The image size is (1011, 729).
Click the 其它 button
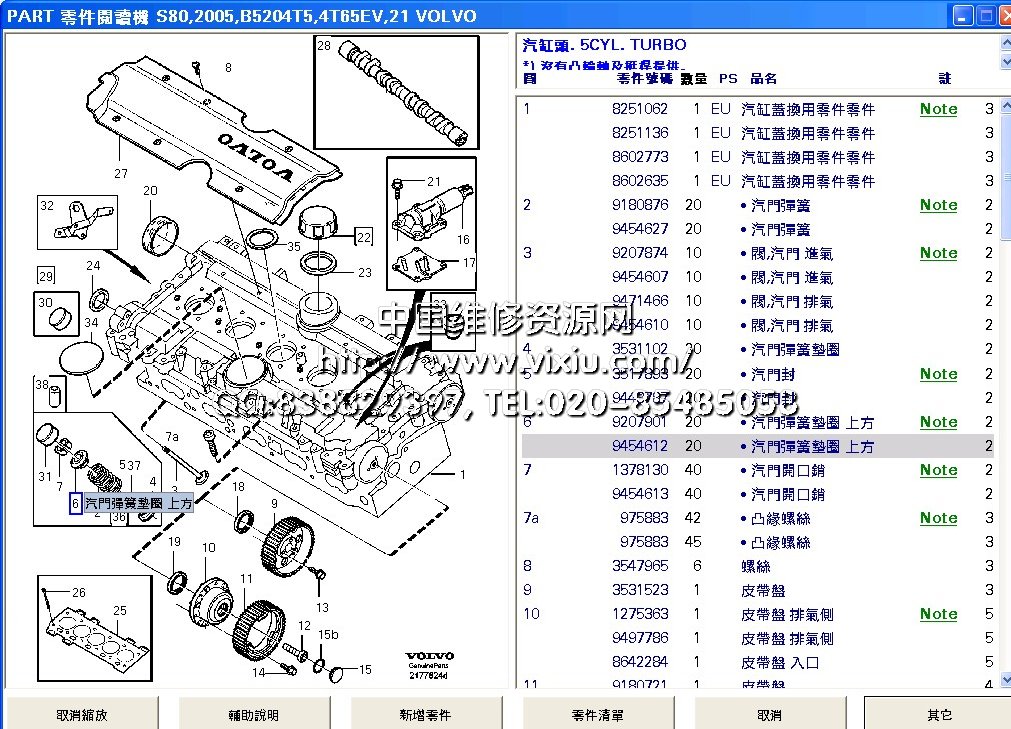click(x=938, y=715)
